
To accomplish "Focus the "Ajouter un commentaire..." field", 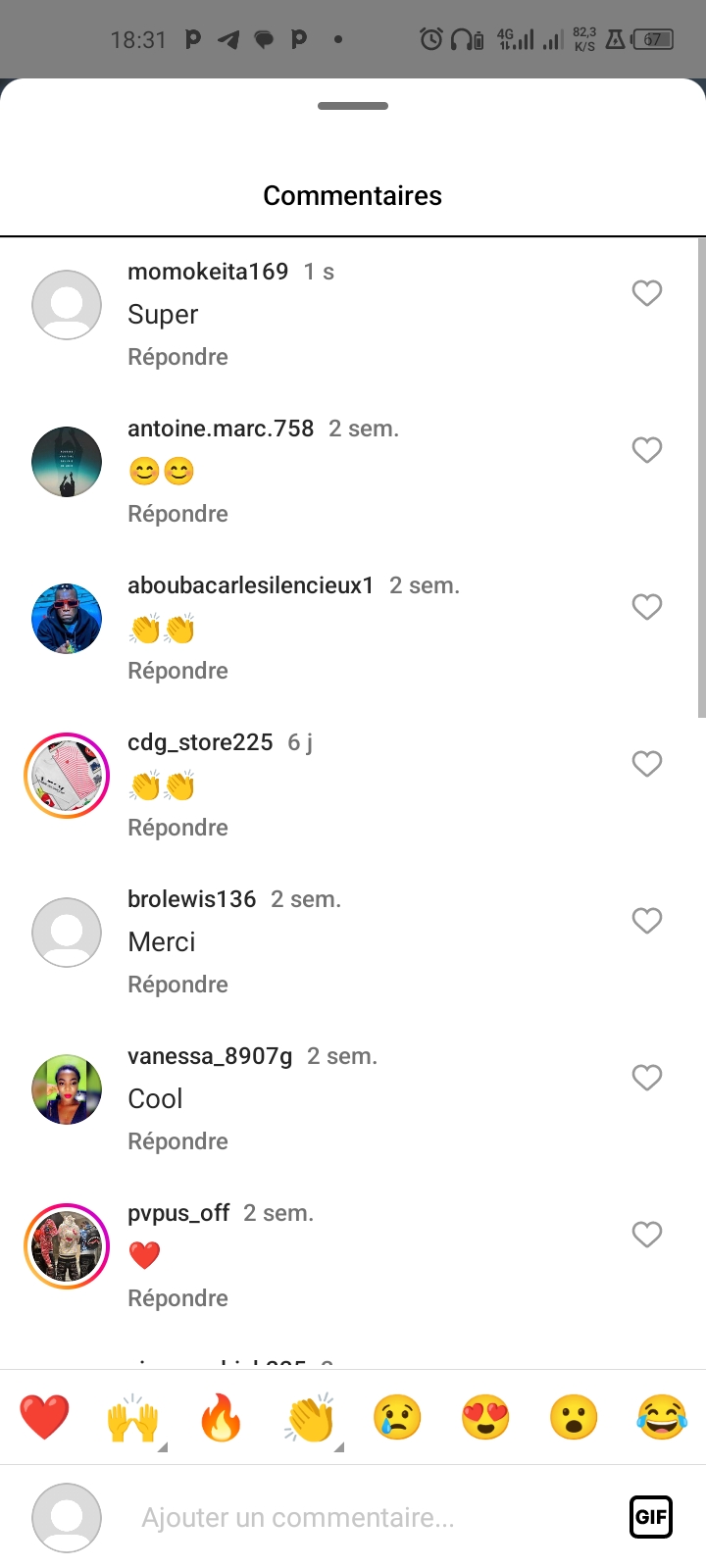I will tap(373, 1517).
